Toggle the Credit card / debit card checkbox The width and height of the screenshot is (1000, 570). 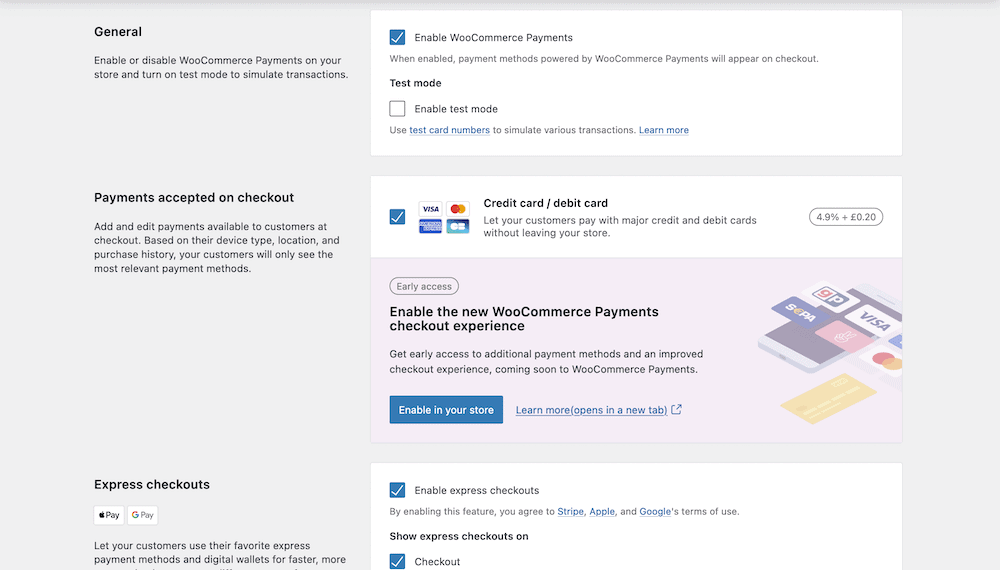(398, 217)
